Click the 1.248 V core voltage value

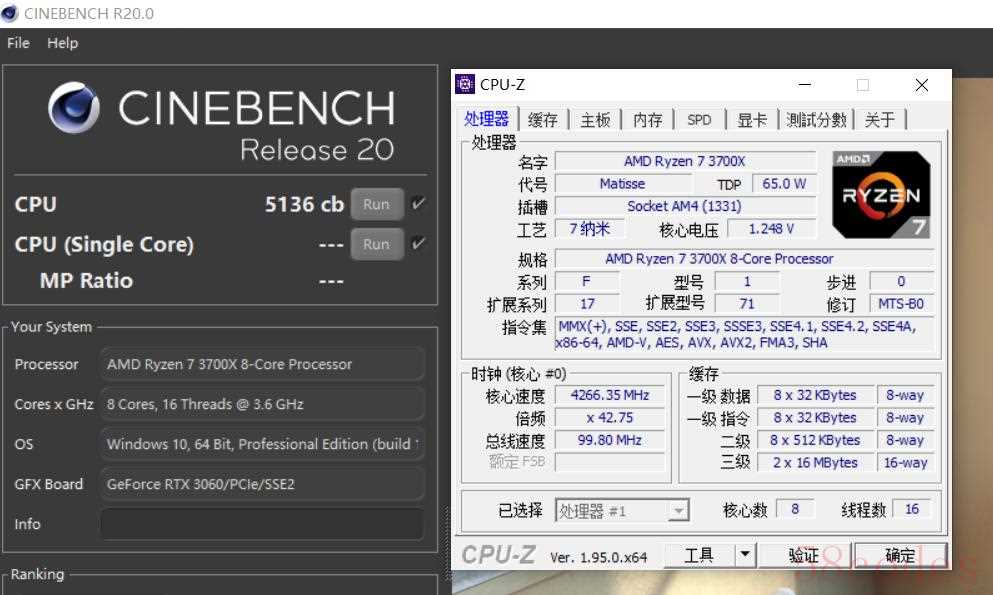click(x=771, y=229)
